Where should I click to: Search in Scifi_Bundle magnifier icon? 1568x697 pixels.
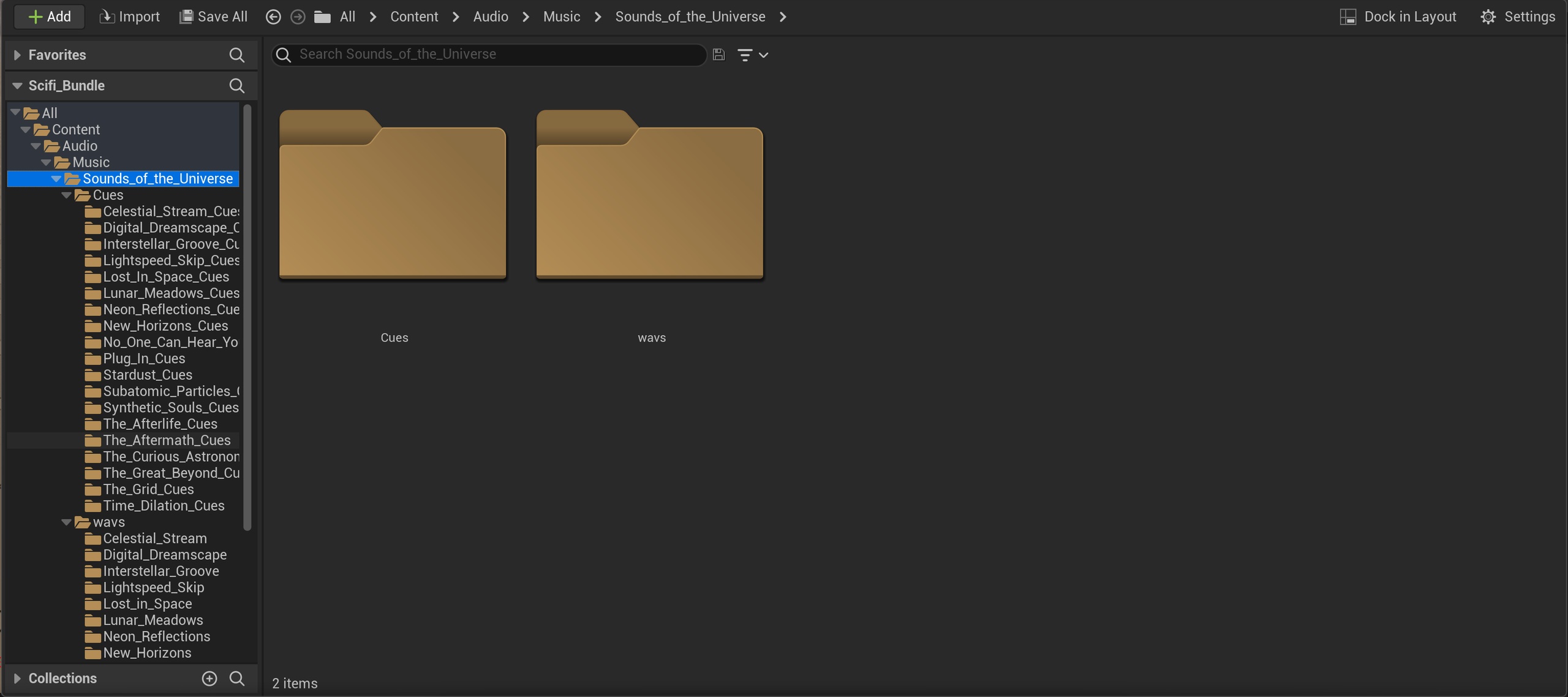(236, 86)
